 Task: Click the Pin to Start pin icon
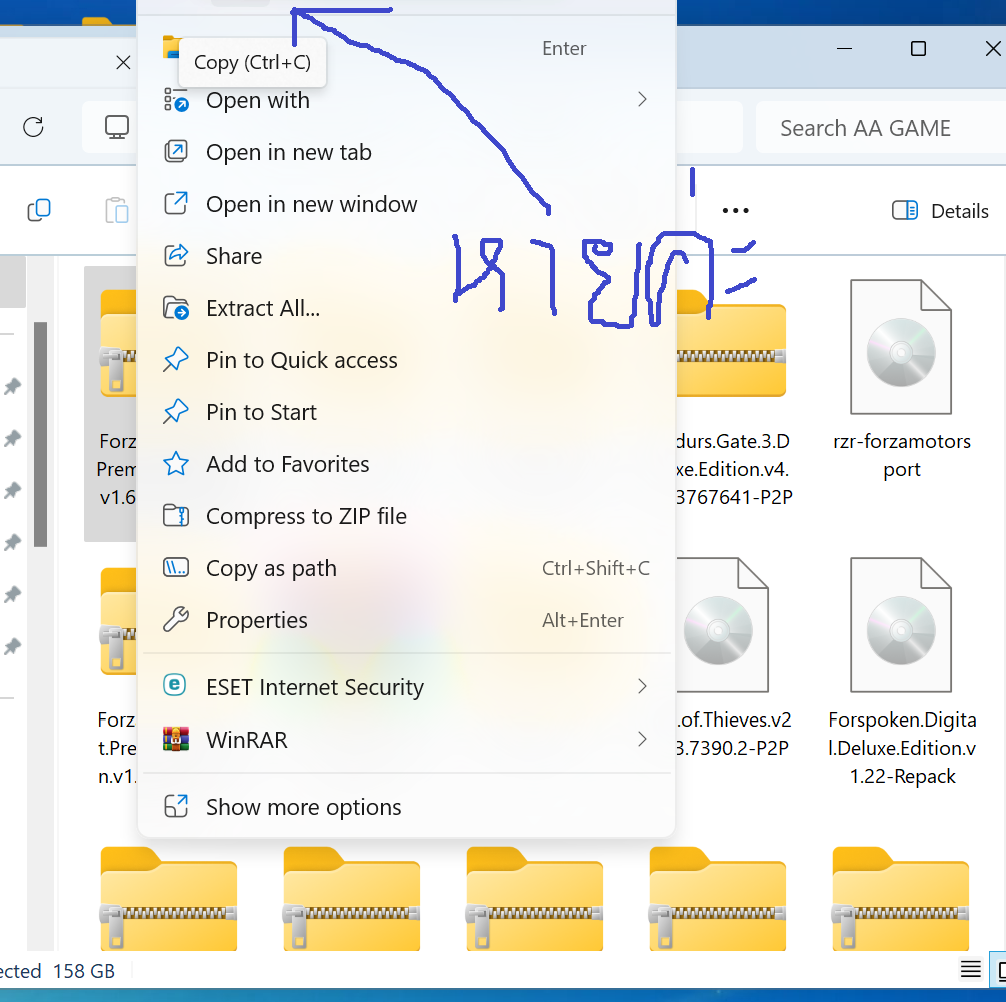176,411
